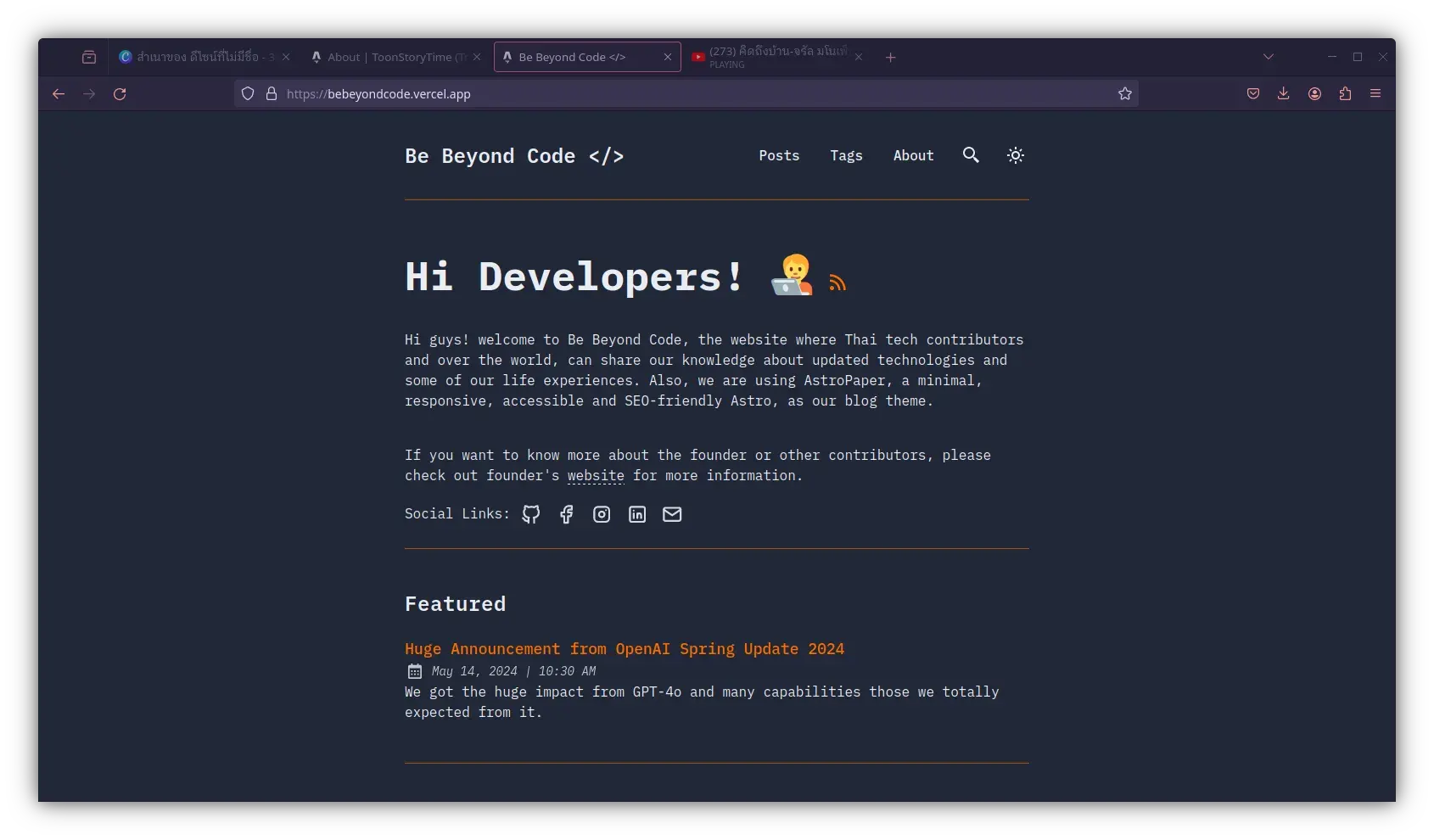Open the Facebook social link icon
Screen dimensions: 1434x840
(567, 514)
